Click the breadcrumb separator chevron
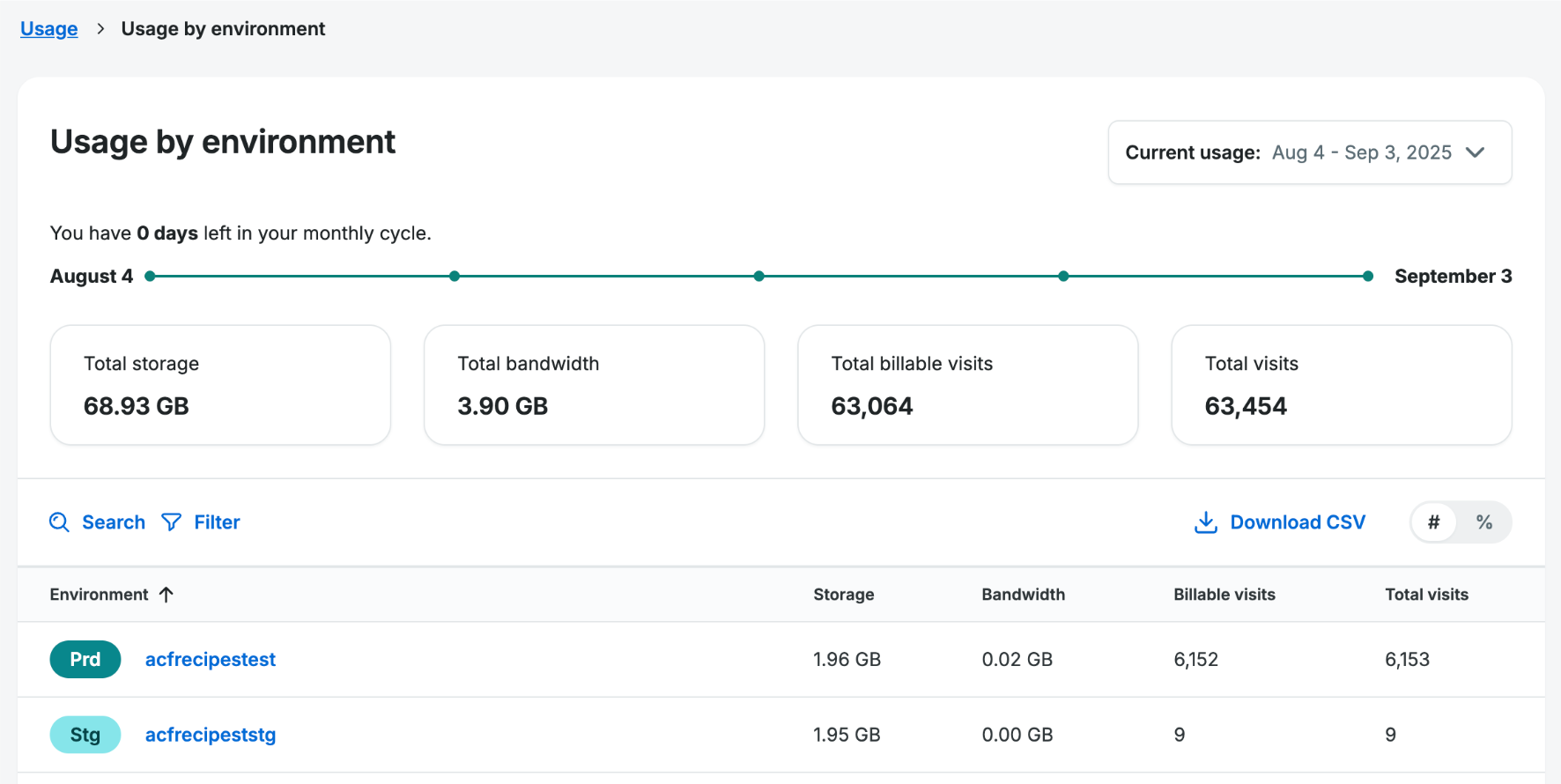The height and width of the screenshot is (784, 1561). pyautogui.click(x=100, y=29)
